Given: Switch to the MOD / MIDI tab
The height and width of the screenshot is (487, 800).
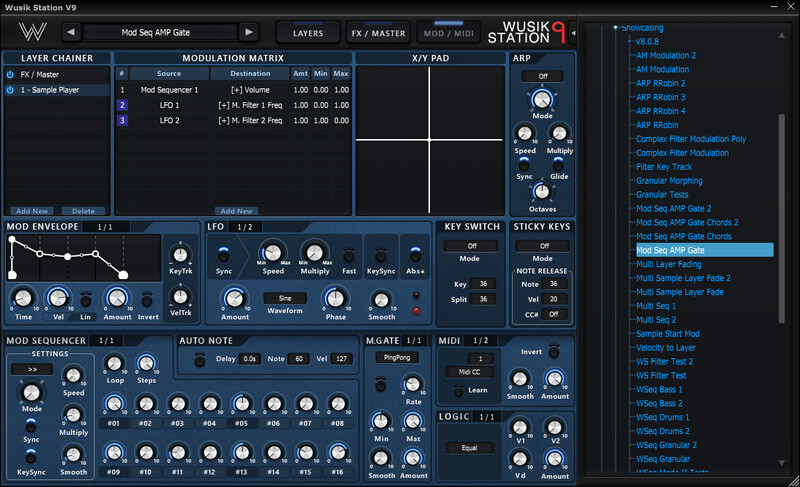Looking at the screenshot, I should [448, 33].
